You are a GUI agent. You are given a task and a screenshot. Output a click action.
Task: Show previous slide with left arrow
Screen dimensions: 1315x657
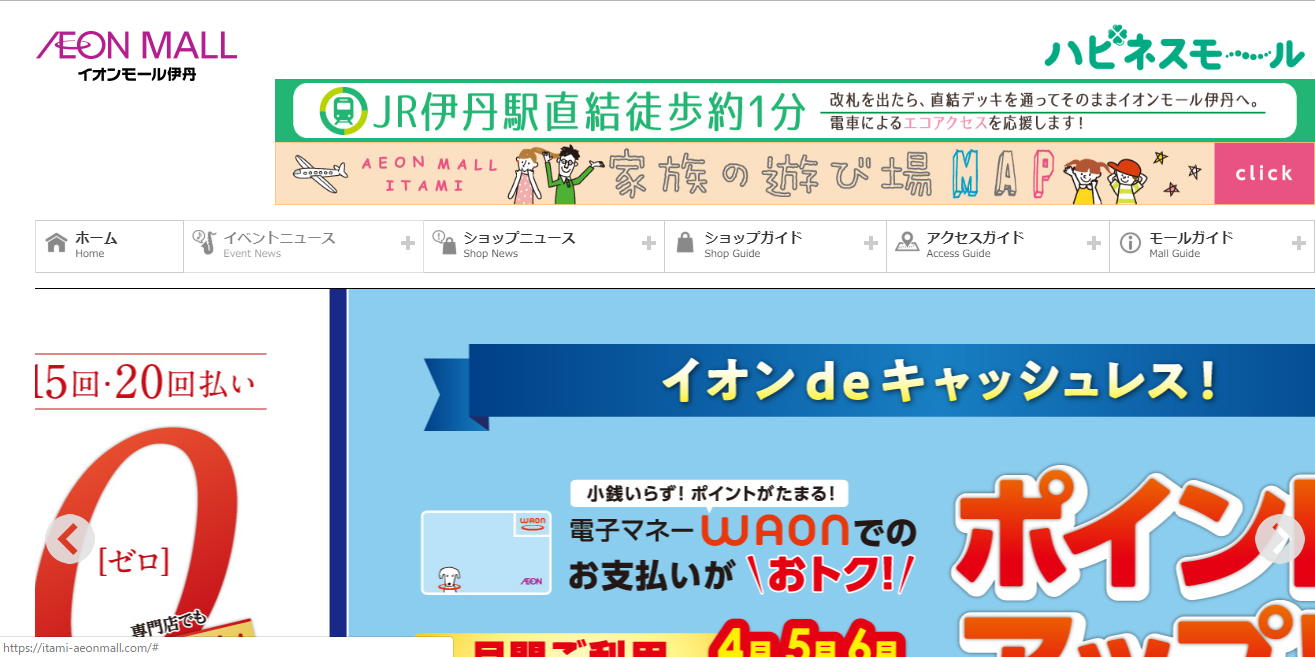(70, 539)
